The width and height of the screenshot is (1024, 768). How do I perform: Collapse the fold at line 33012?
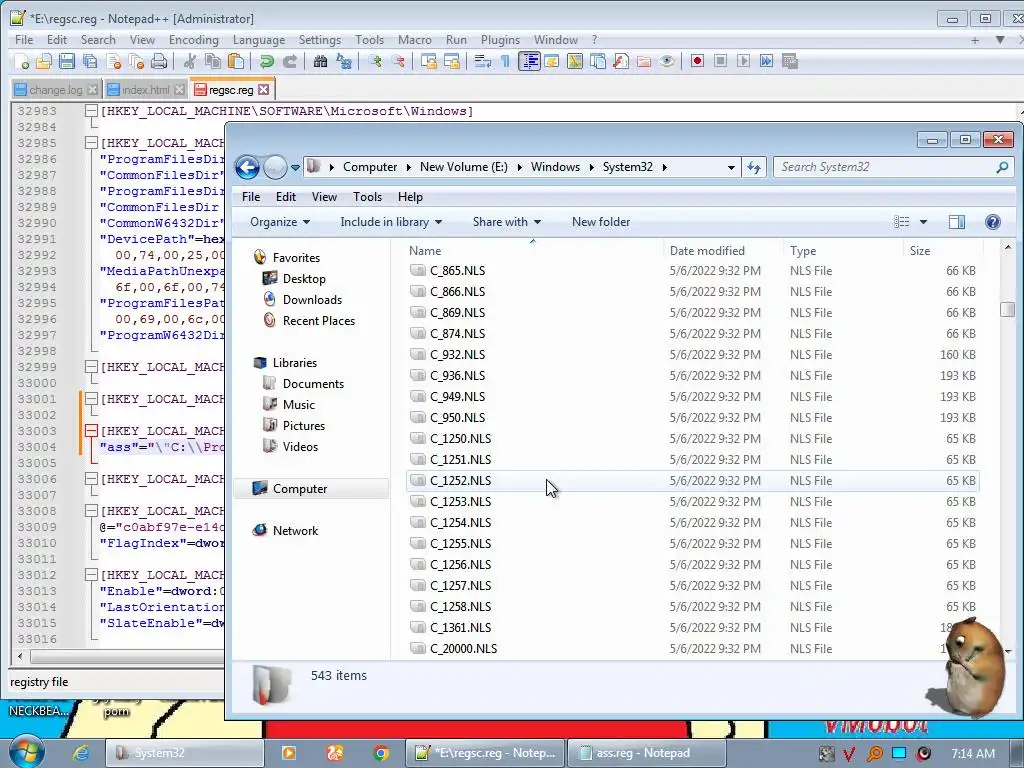[x=91, y=575]
